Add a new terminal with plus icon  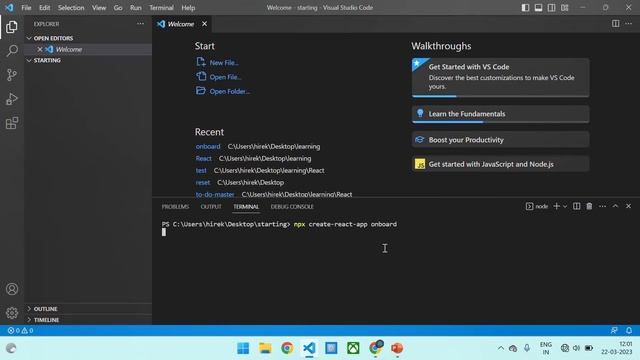click(556, 207)
